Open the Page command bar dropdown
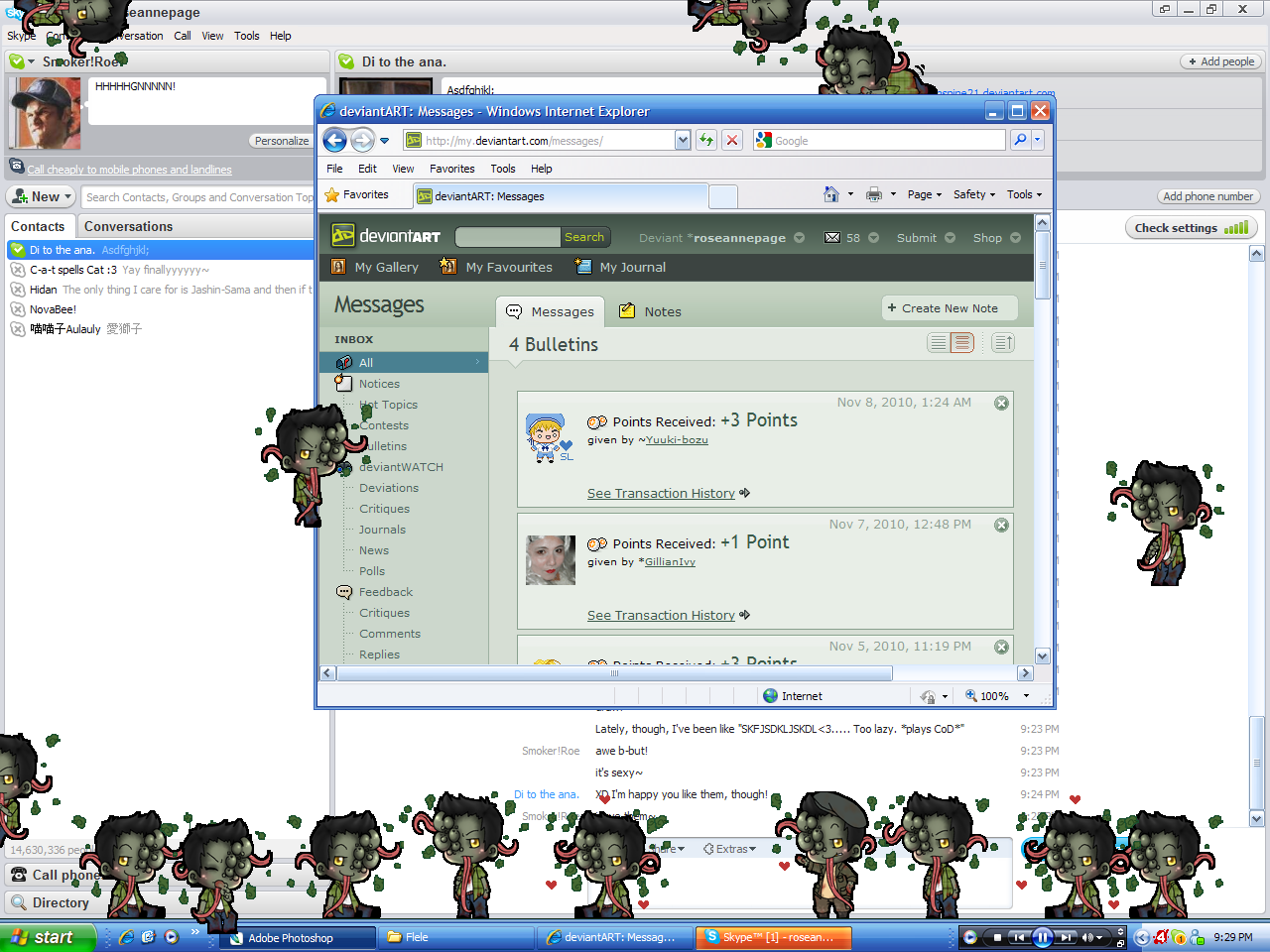This screenshot has height=952, width=1270. [925, 194]
